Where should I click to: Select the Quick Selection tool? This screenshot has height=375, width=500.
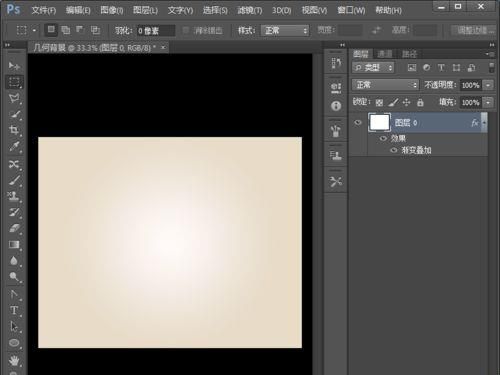[x=14, y=114]
